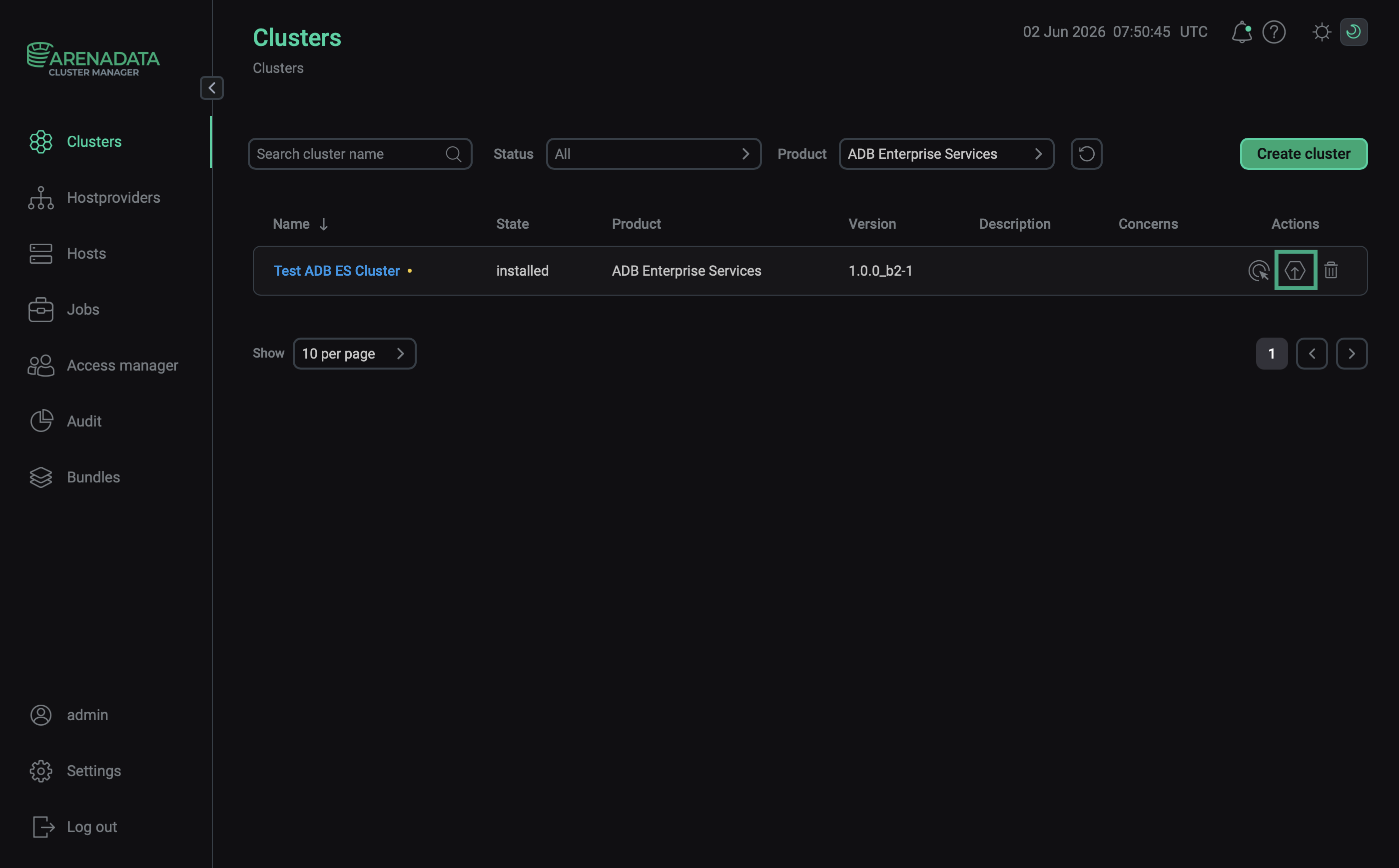
Task: Click the Create cluster button
Action: click(1303, 154)
